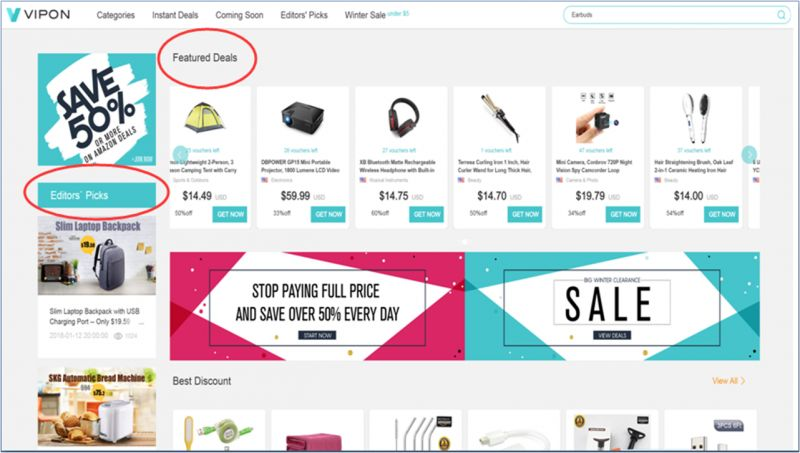800x453 pixels.
Task: Show the previous Featured Deals items
Action: pyautogui.click(x=180, y=154)
